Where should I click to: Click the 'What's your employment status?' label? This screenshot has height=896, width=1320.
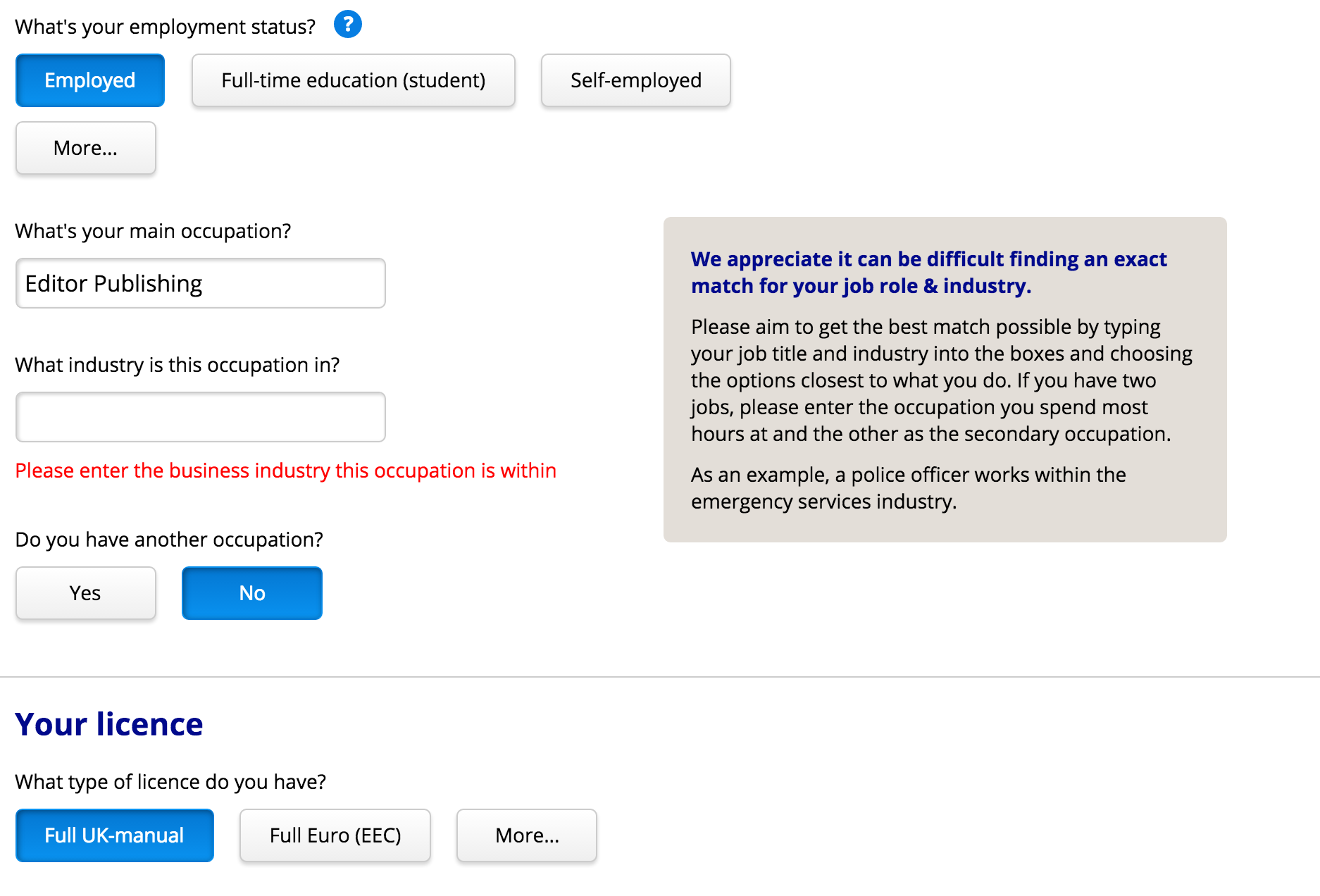[165, 27]
